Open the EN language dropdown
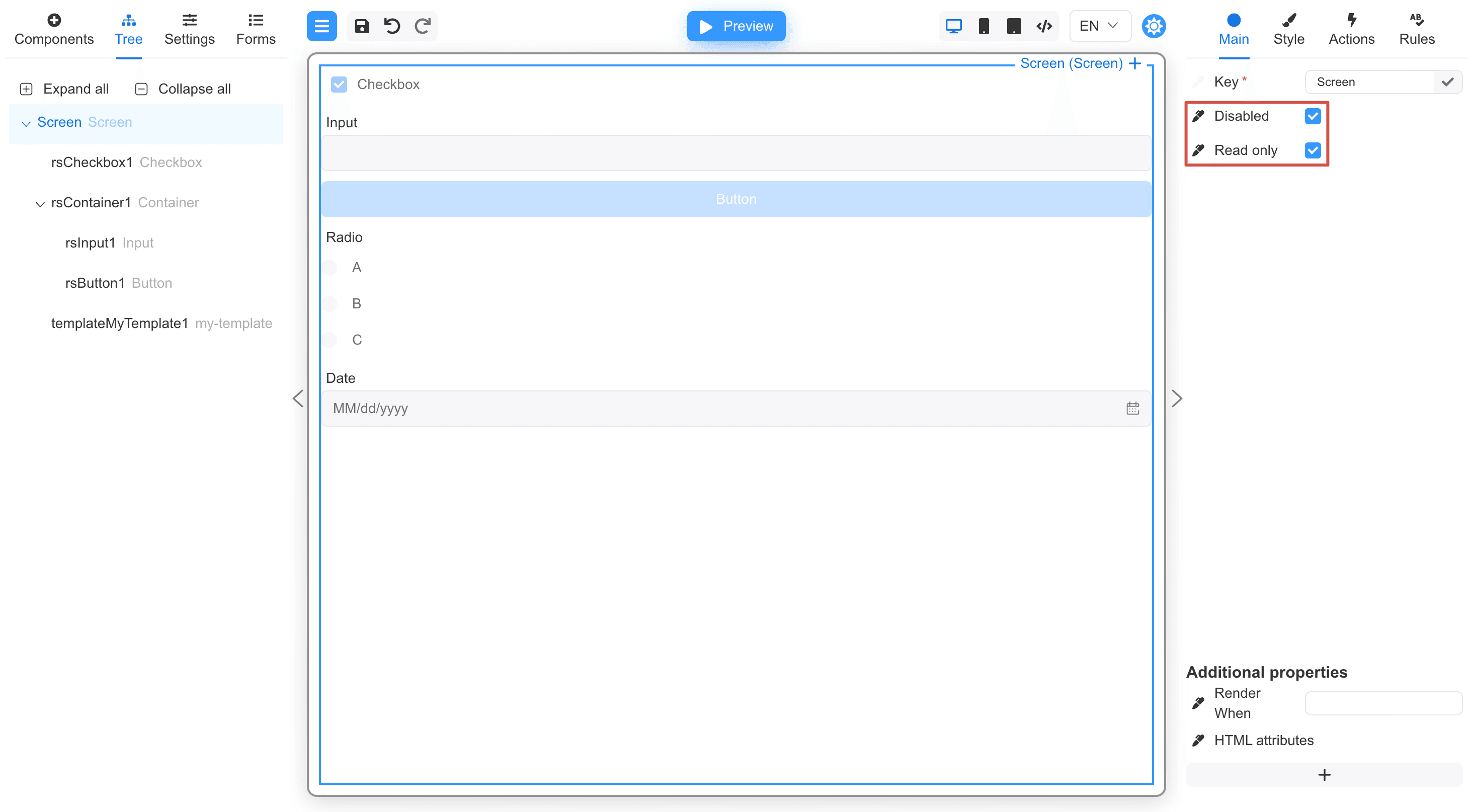The width and height of the screenshot is (1473, 812). tap(1099, 26)
